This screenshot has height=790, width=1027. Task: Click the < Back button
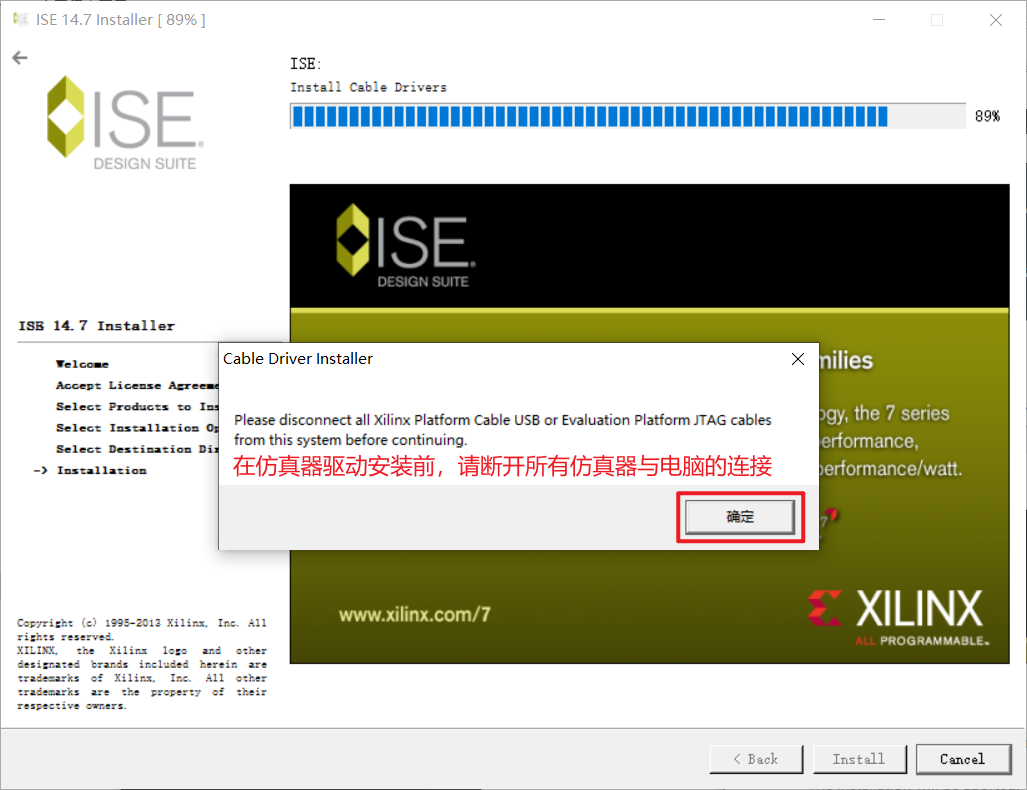pos(755,759)
